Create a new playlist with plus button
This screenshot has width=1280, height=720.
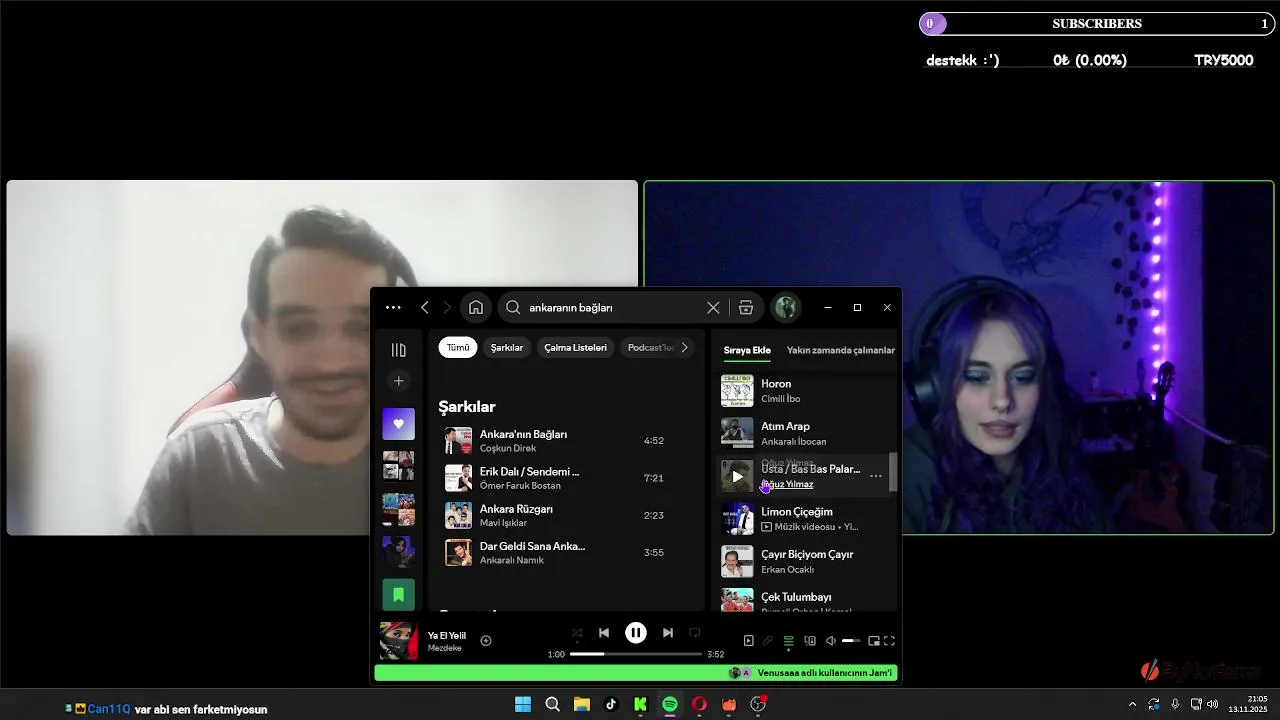tap(398, 381)
